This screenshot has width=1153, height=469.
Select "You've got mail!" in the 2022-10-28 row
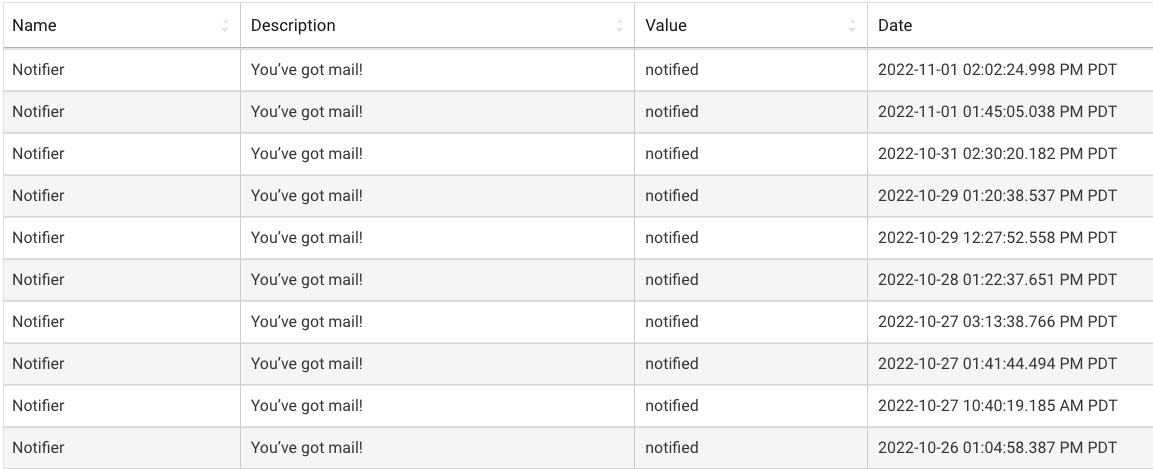306,280
